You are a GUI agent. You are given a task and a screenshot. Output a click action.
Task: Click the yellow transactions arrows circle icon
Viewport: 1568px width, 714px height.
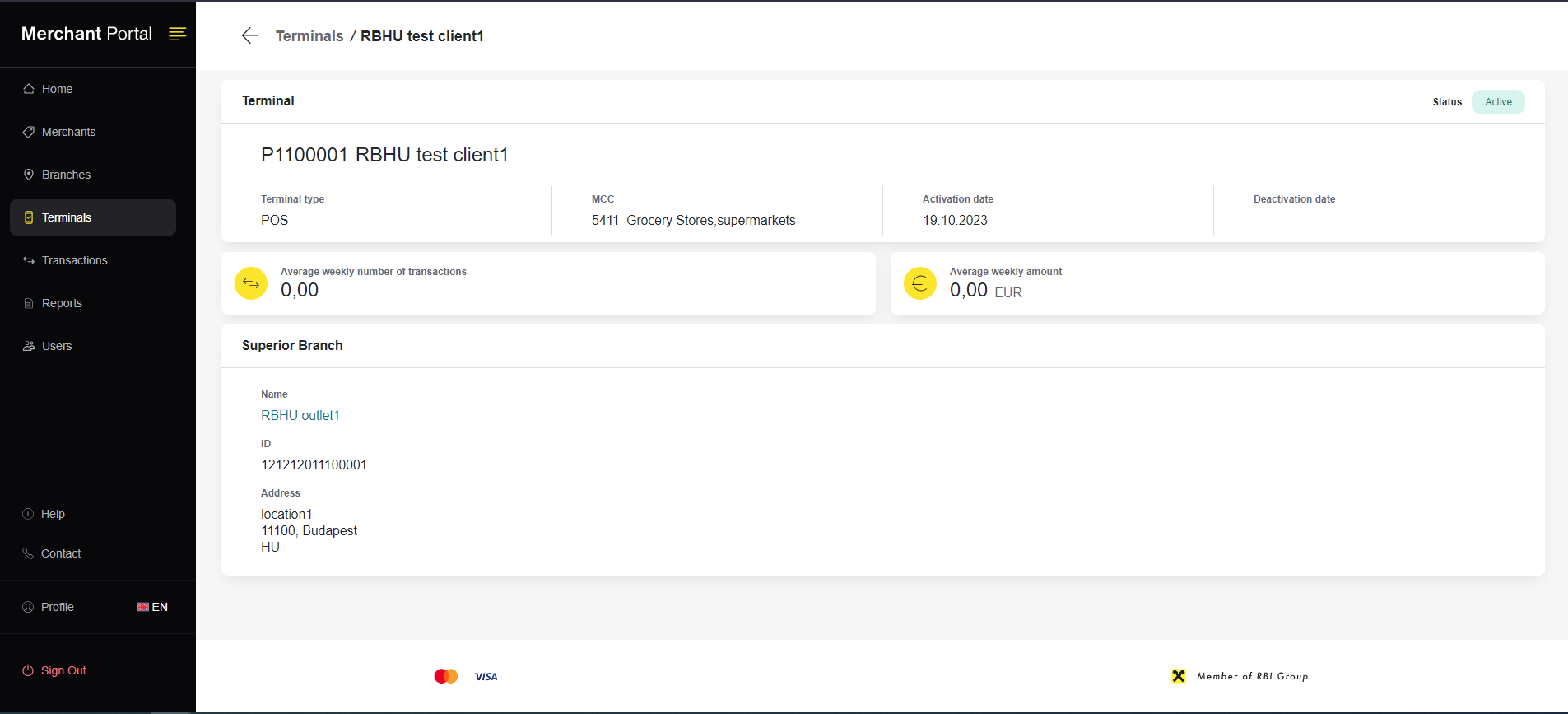click(x=251, y=283)
